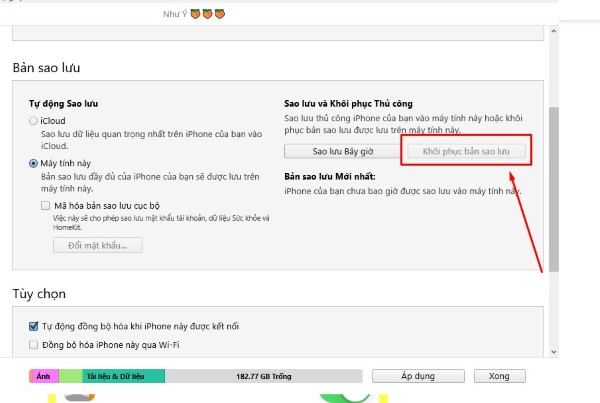Click the scrollbar down arrow
This screenshot has width=600, height=403.
(553, 350)
